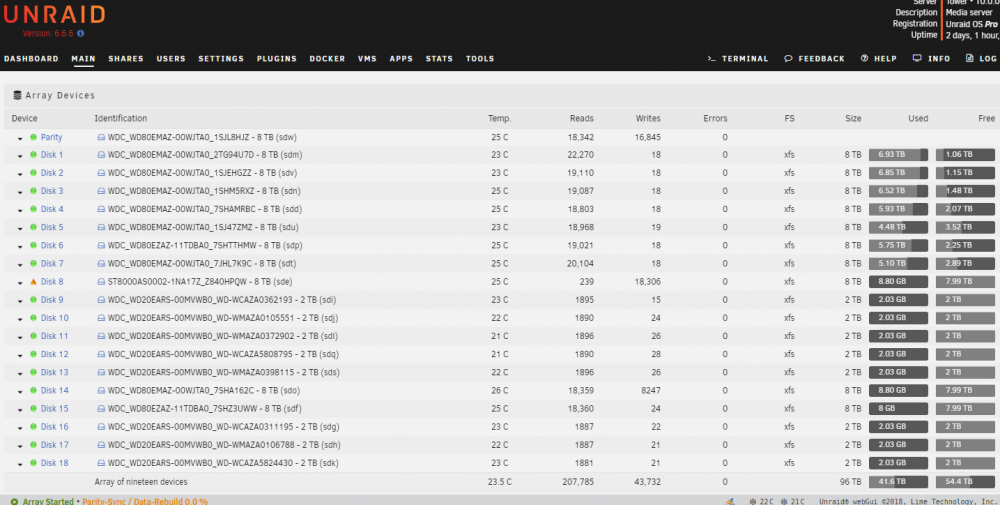Click the UNRAID logo
The width and height of the screenshot is (1000, 505).
[x=55, y=15]
